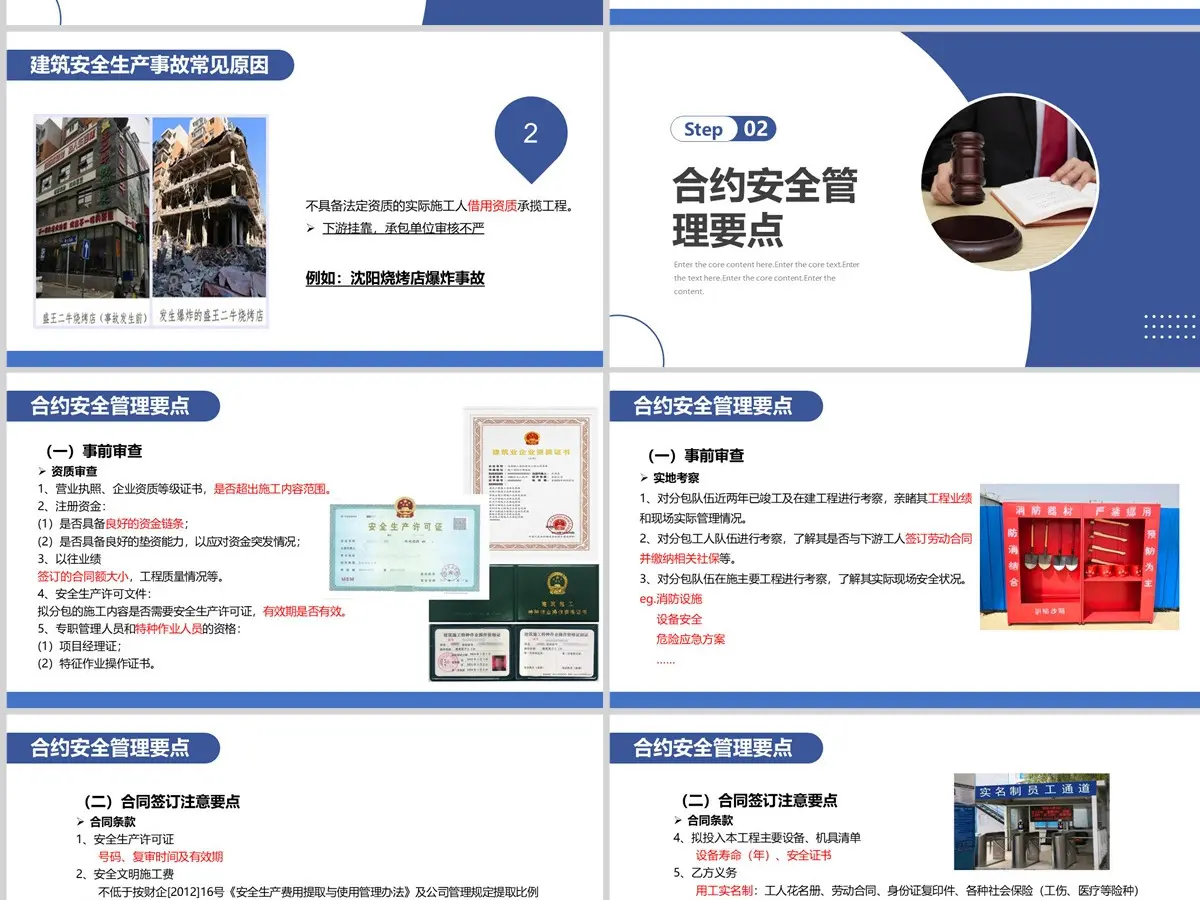Select the 建筑业企业资质证书 certificate image

(x=532, y=480)
